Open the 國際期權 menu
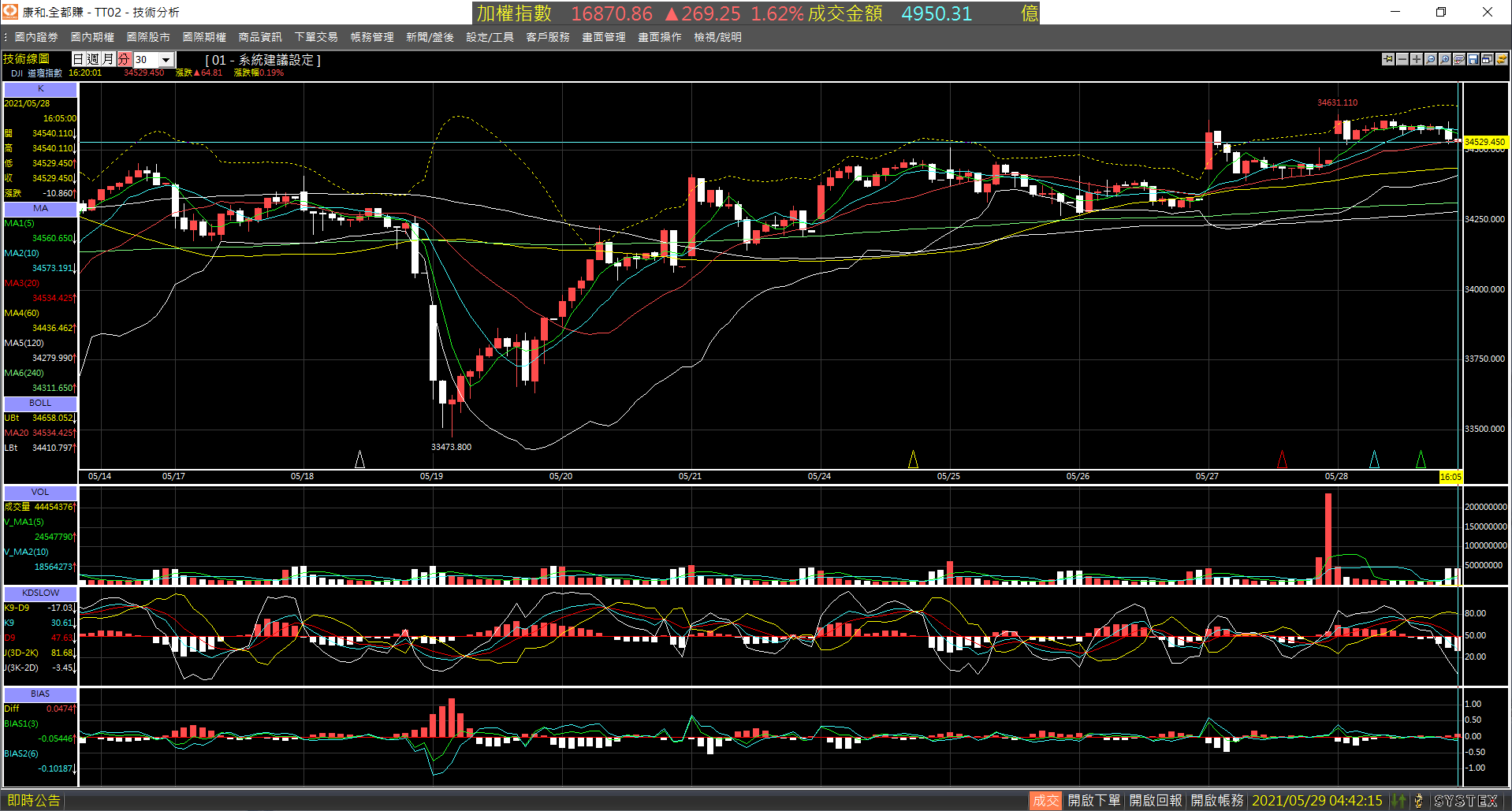Image resolution: width=1512 pixels, height=811 pixels. click(204, 37)
